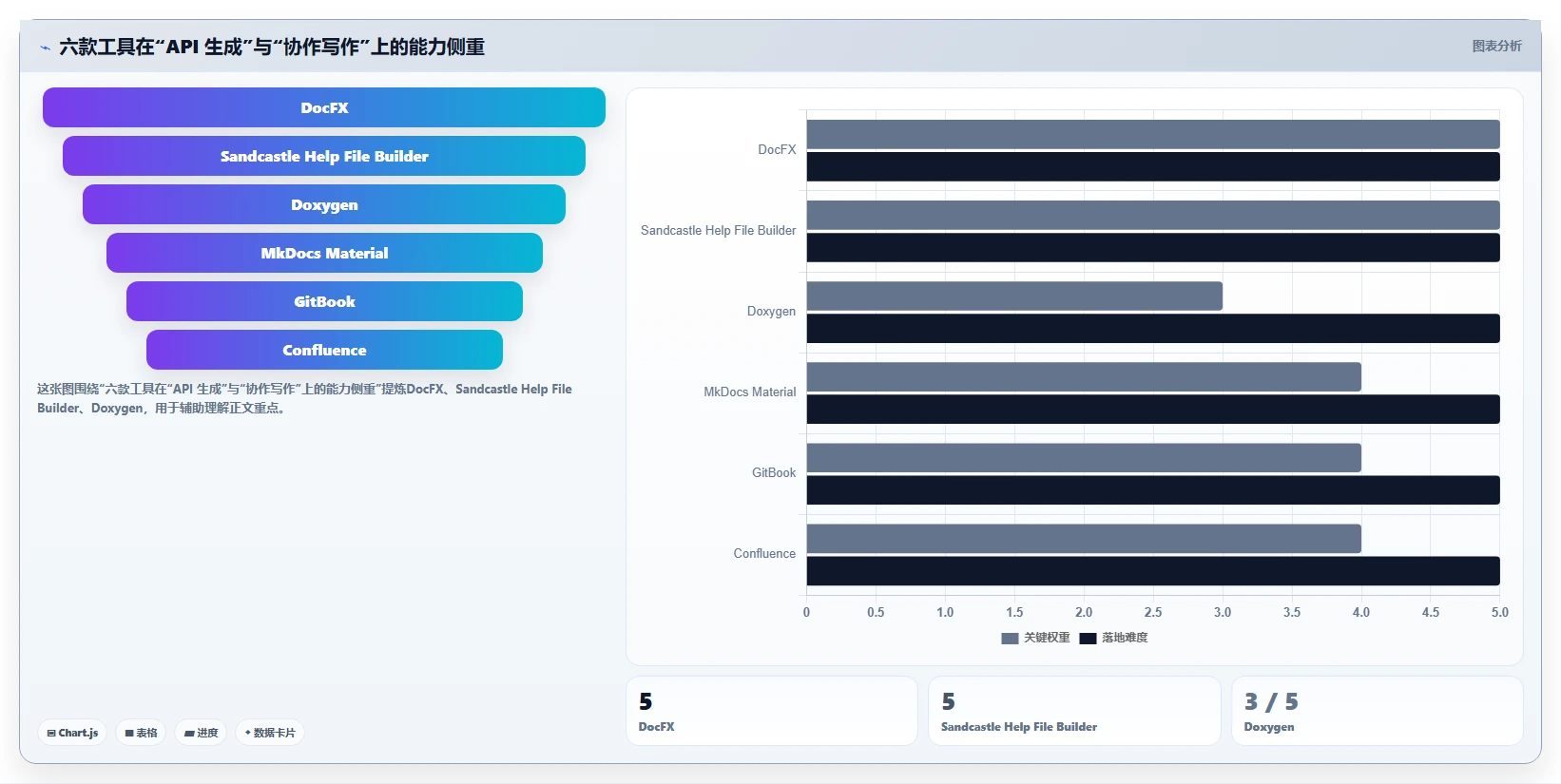Click the 表格 tag chip
Viewport: 1561px width, 784px height.
pos(141,733)
